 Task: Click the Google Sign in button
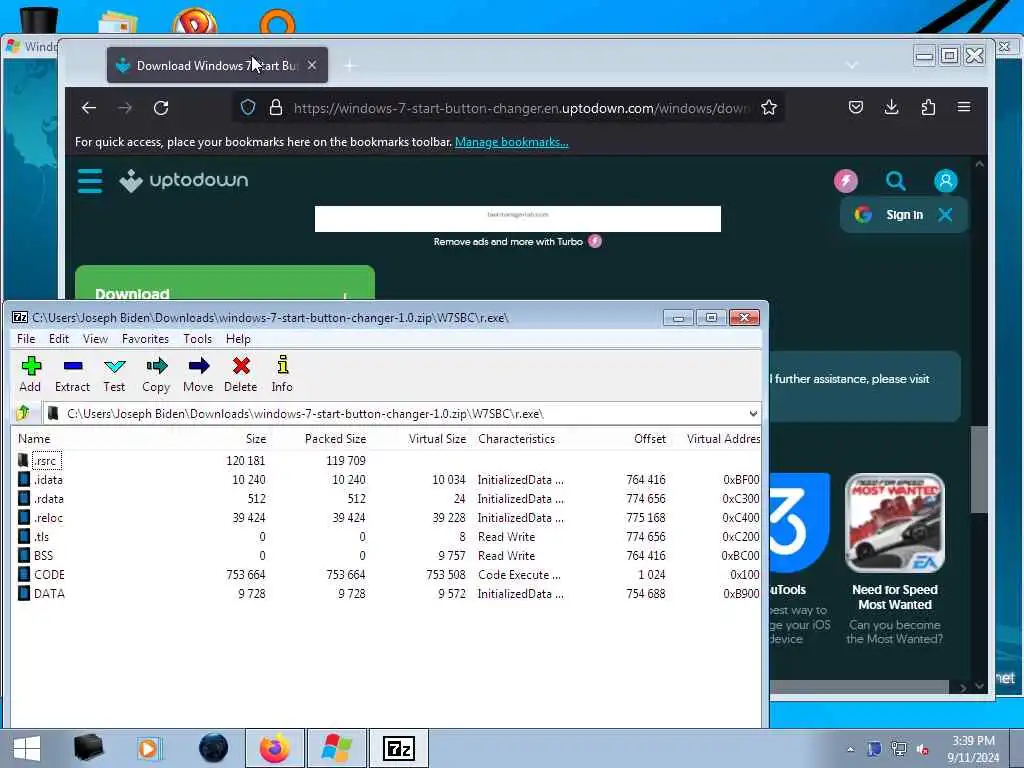click(x=889, y=215)
